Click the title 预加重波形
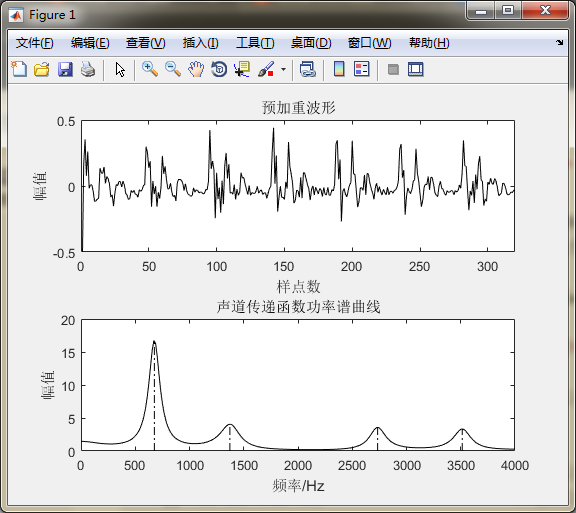 pos(298,108)
